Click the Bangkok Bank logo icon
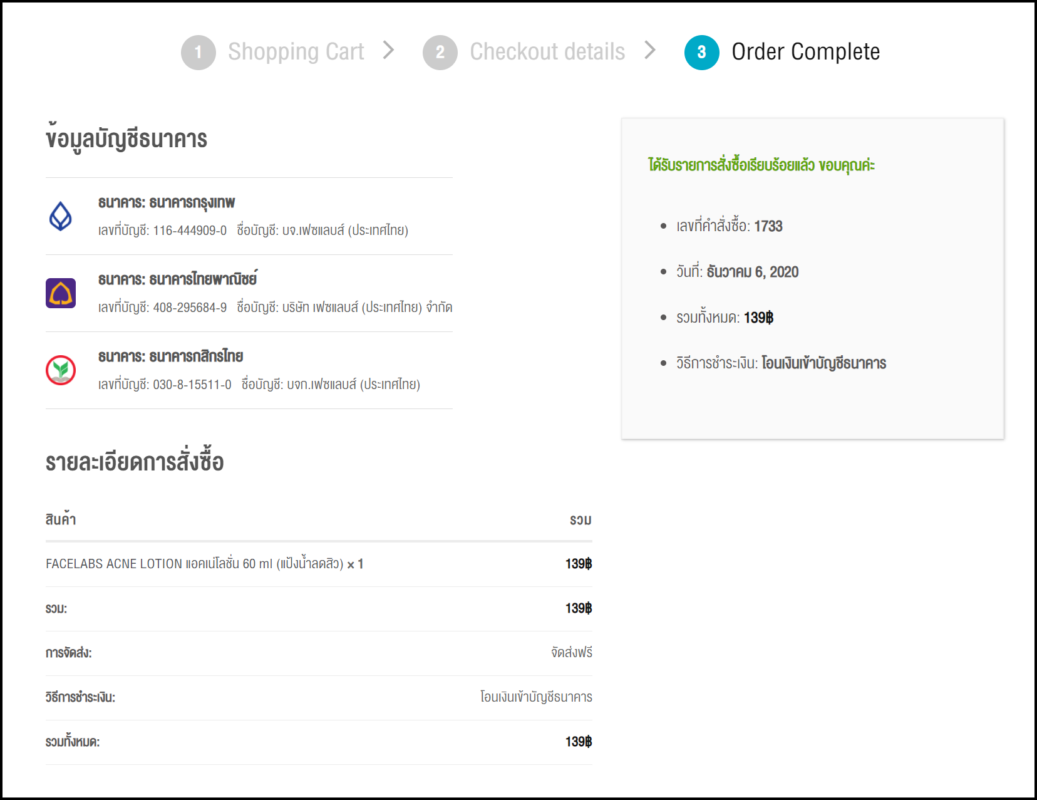This screenshot has width=1037, height=800. 61,215
